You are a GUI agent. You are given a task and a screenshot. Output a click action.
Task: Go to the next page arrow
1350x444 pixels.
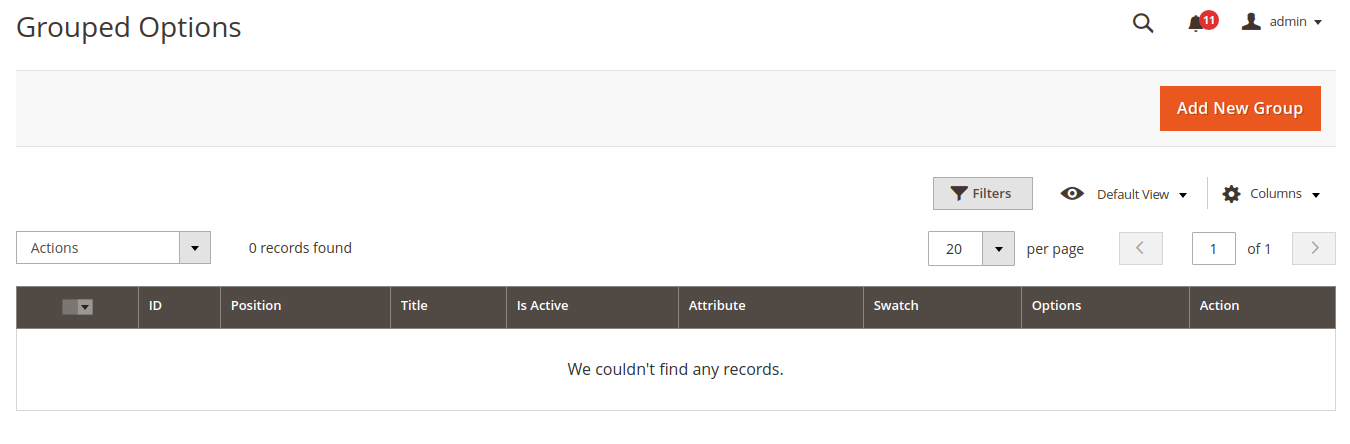pos(1314,248)
